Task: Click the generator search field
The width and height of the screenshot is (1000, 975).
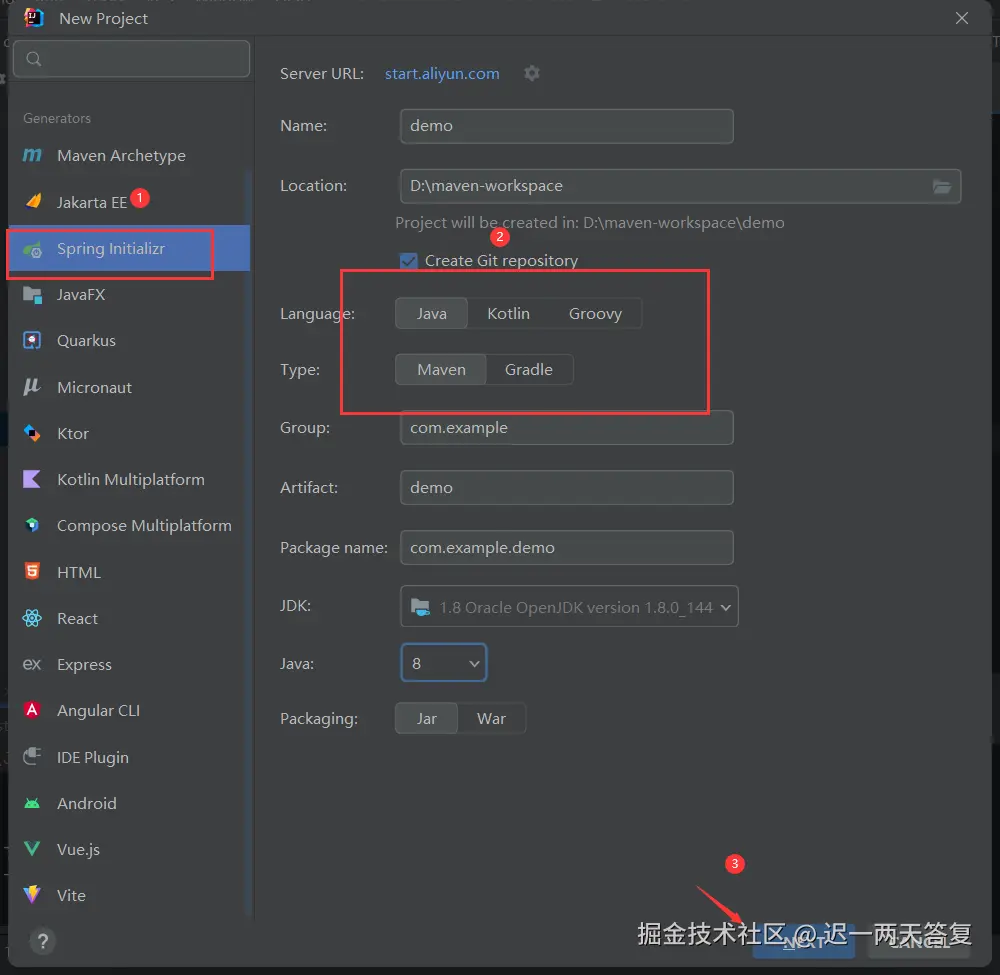Action: (131, 59)
